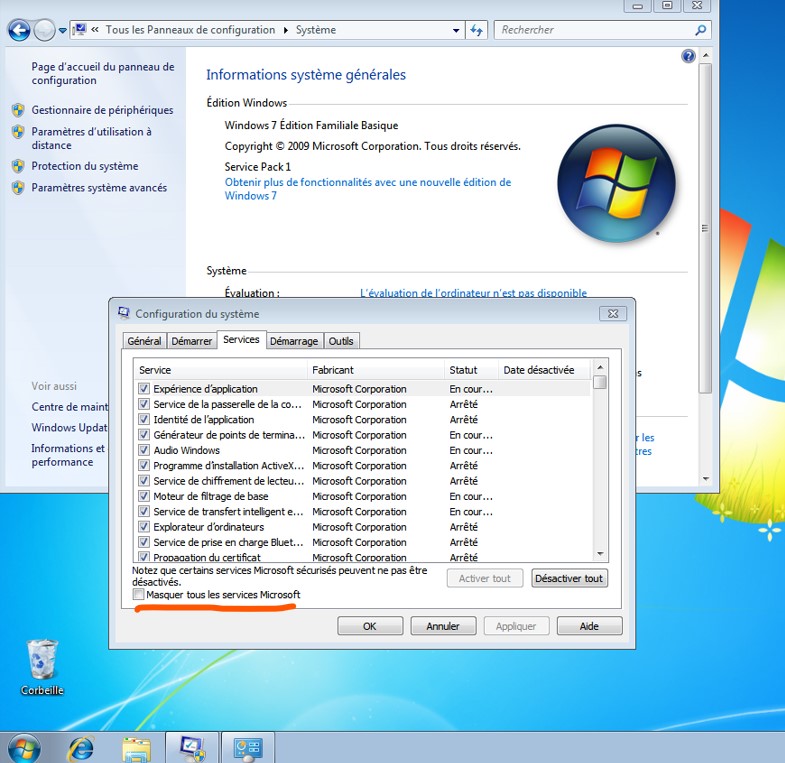This screenshot has width=785, height=763.
Task: Click the refresh icon beside the address bar
Action: (x=476, y=31)
